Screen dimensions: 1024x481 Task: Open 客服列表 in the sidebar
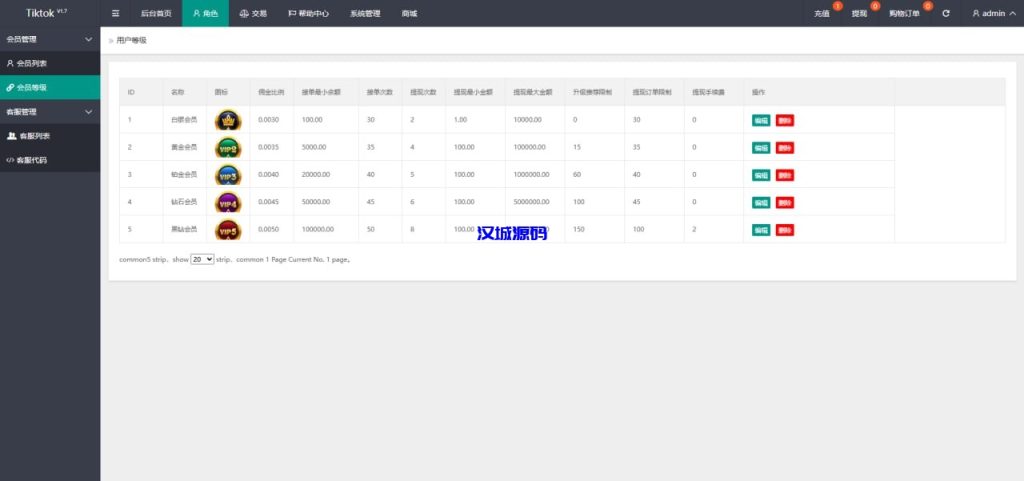click(34, 136)
